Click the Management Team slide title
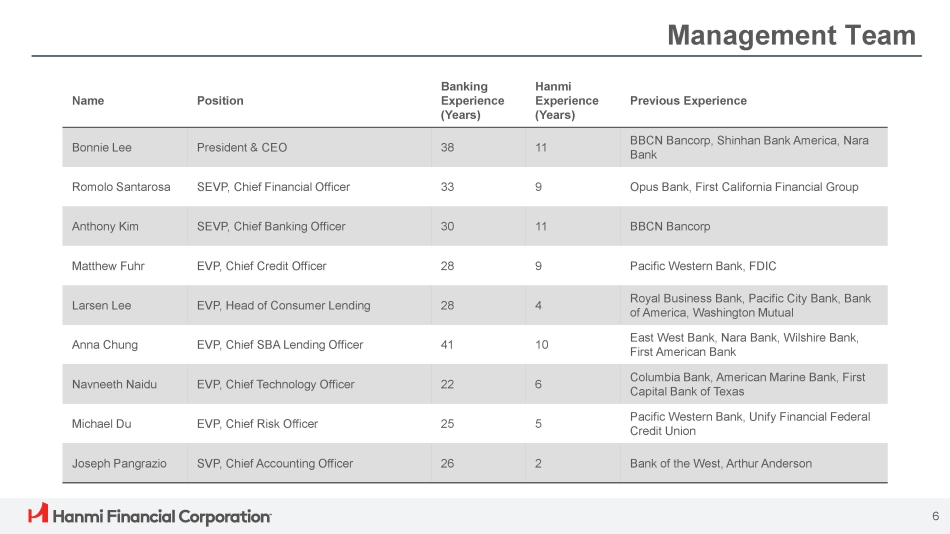Screen dimensions: 950x534 (791, 36)
